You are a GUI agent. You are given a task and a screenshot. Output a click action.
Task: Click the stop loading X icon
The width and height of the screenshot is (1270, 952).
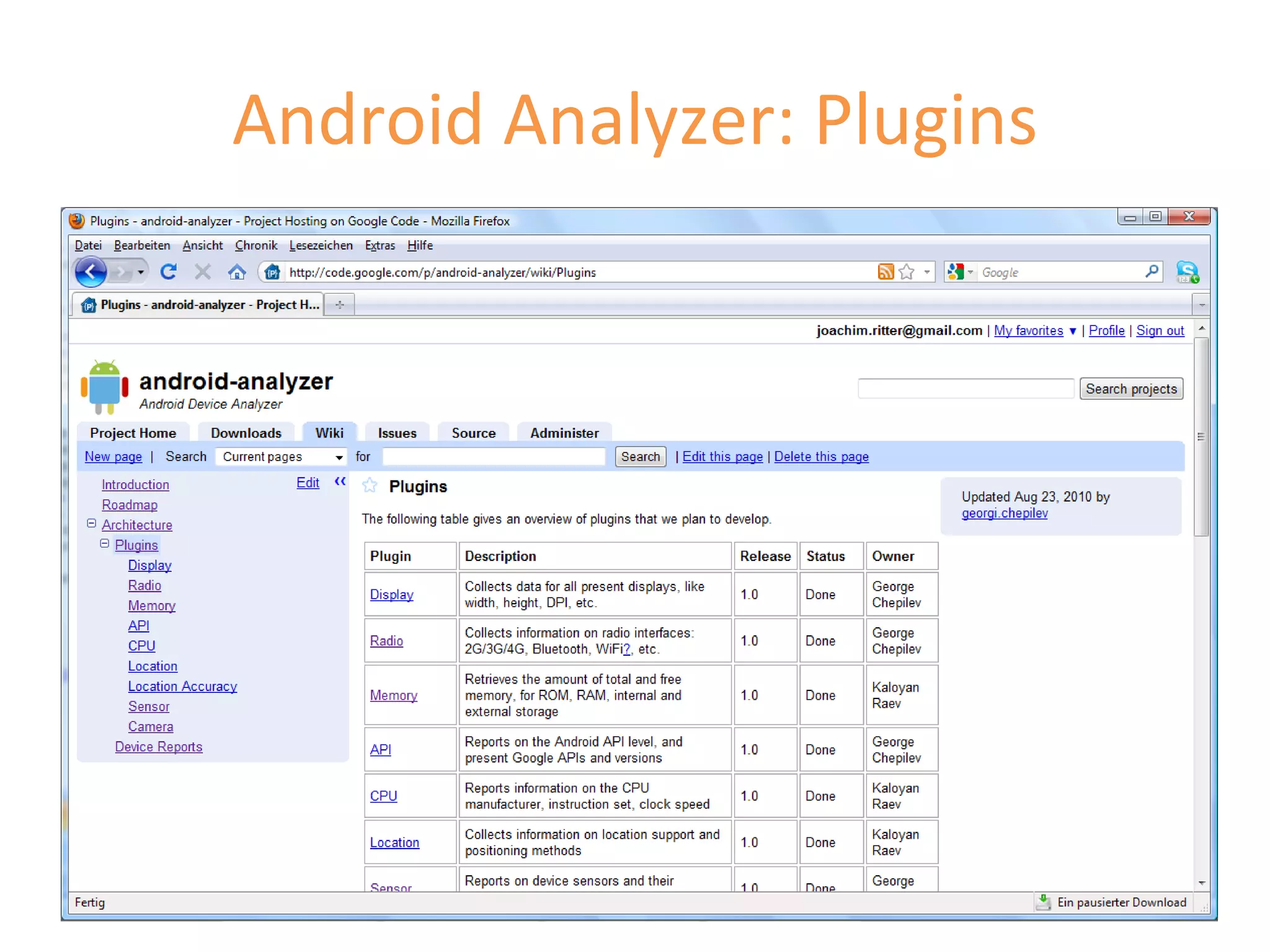[202, 271]
